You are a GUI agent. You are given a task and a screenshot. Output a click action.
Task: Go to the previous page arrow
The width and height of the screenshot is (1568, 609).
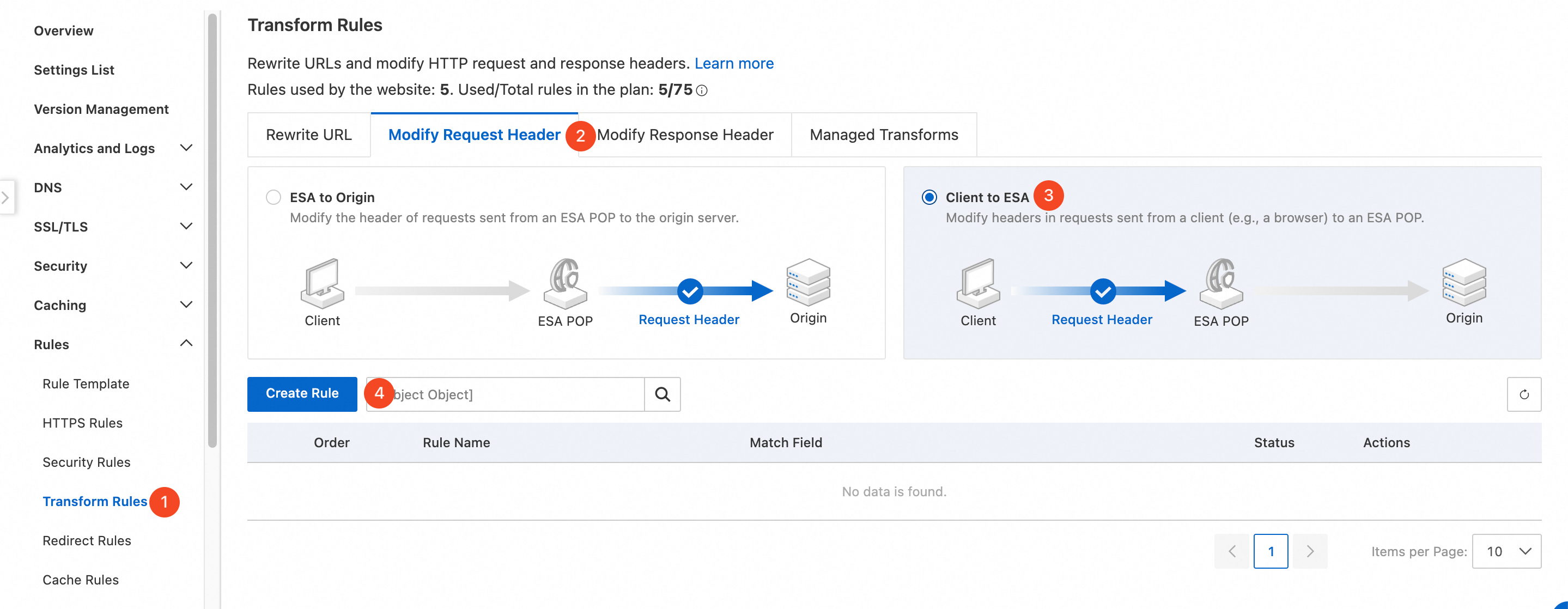tap(1232, 551)
